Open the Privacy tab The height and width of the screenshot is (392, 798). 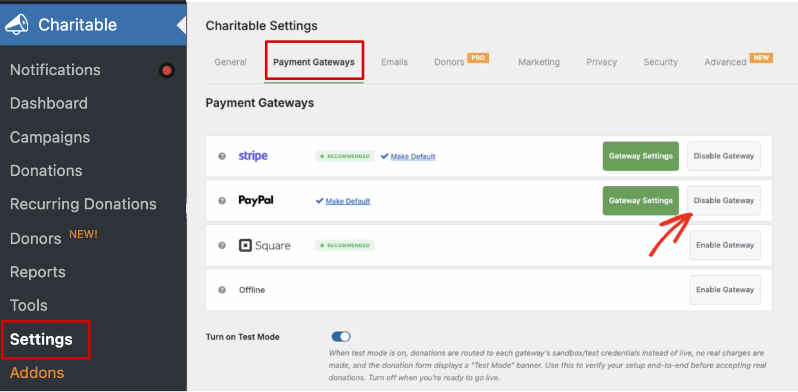[602, 62]
